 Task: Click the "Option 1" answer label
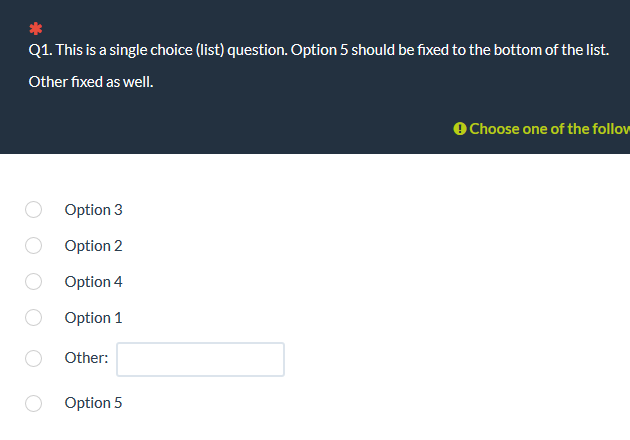coord(93,317)
